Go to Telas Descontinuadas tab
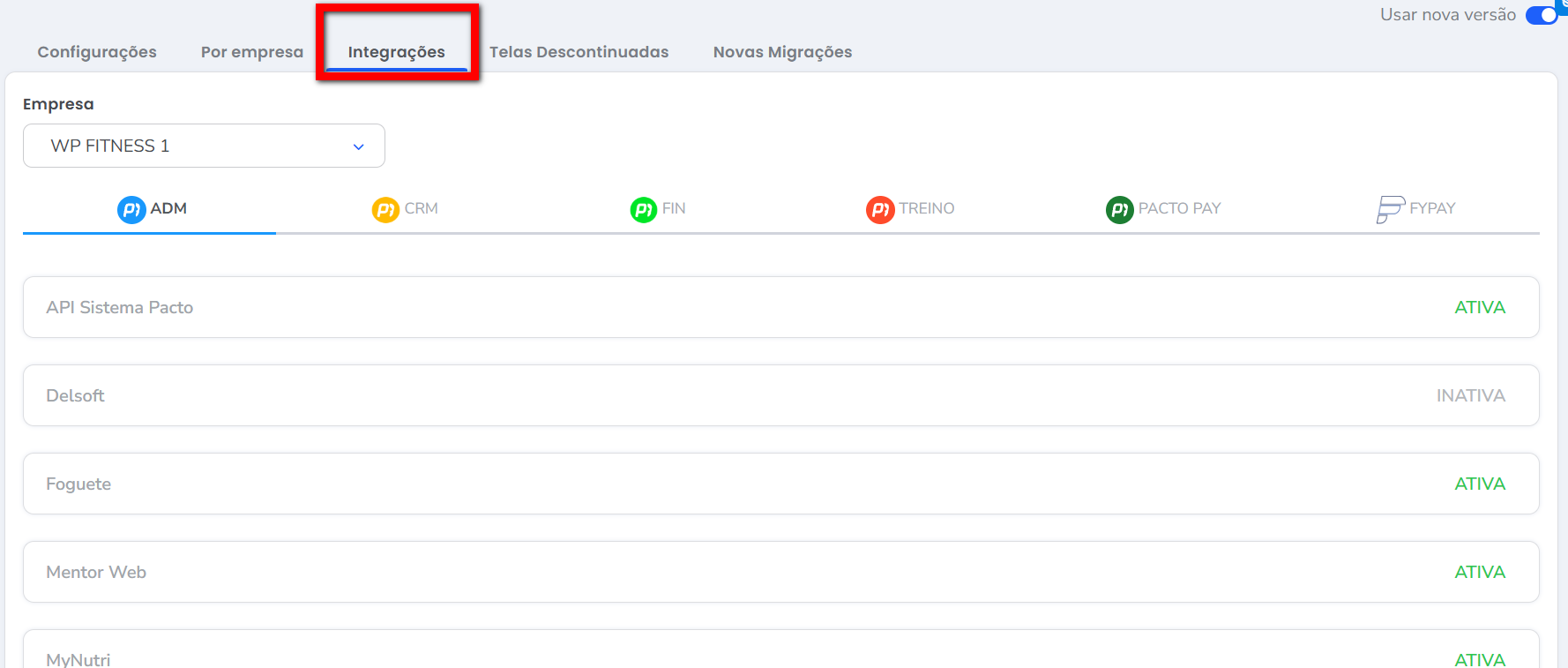This screenshot has height=668, width=1568. point(579,52)
